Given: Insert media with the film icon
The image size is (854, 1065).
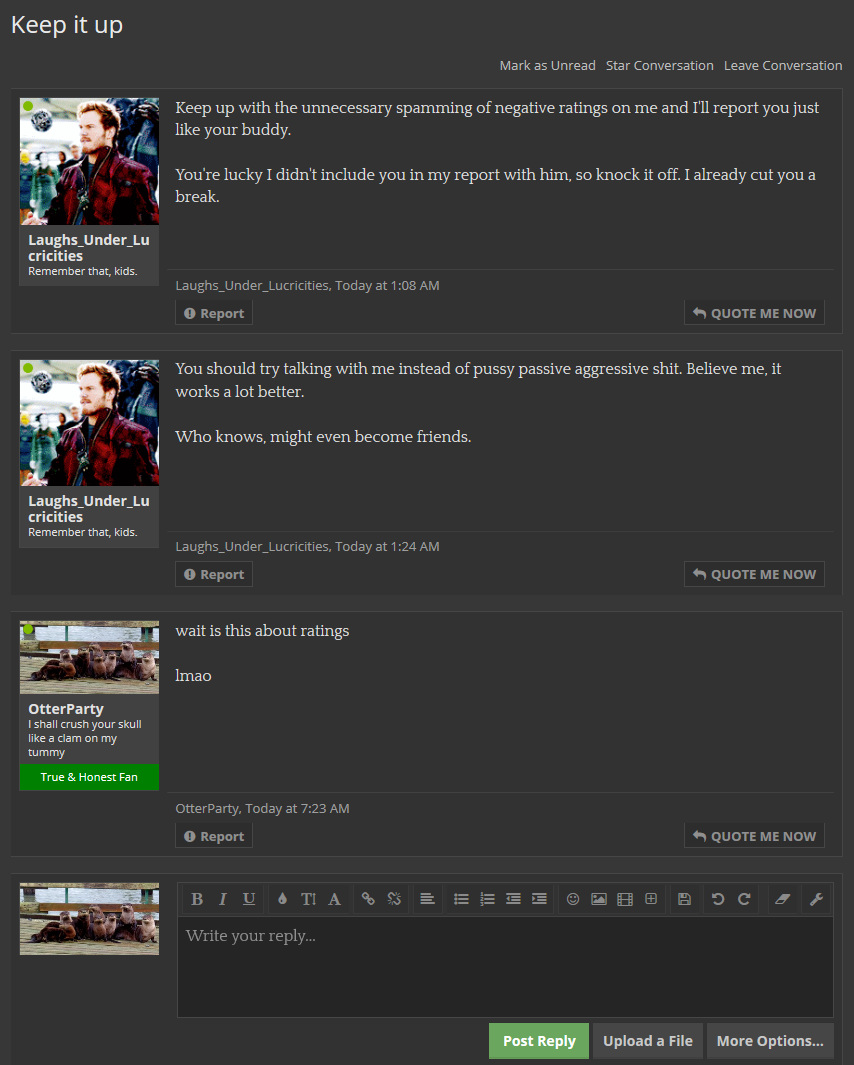Looking at the screenshot, I should point(625,899).
